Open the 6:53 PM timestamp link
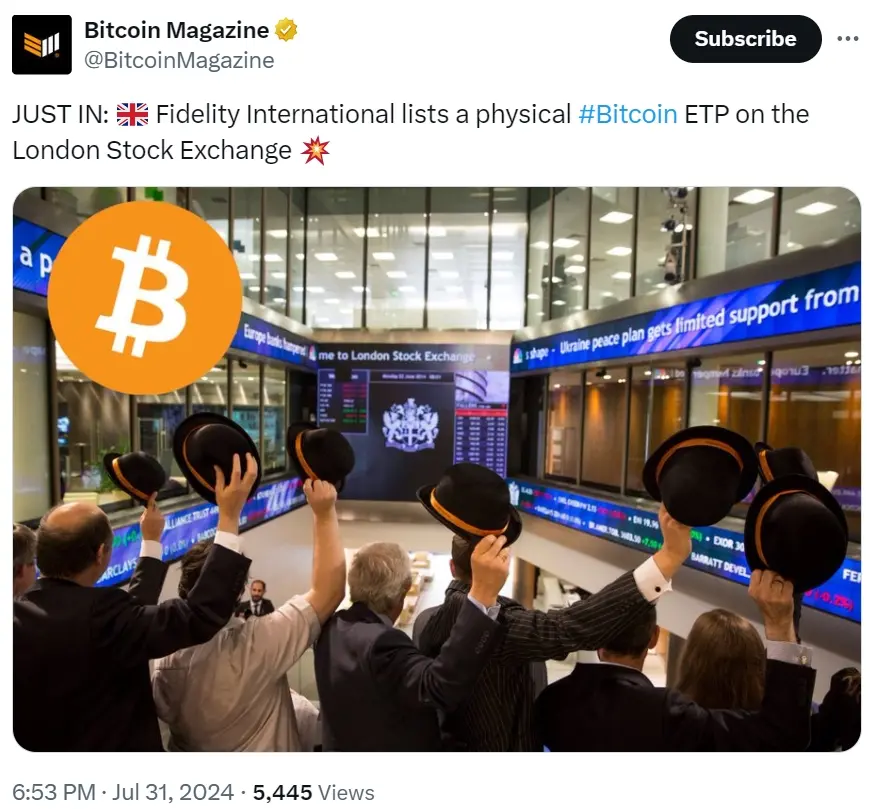Image resolution: width=870 pixels, height=809 pixels. (x=54, y=792)
